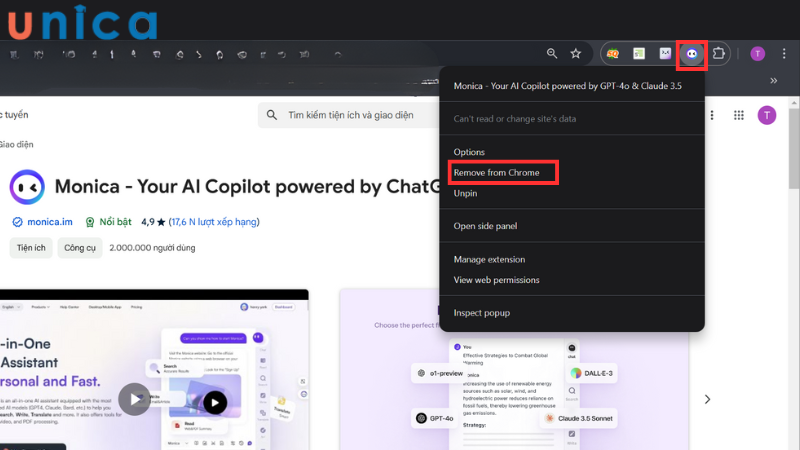Open the monica.im publisher link
Image resolution: width=800 pixels, height=450 pixels.
click(49, 222)
